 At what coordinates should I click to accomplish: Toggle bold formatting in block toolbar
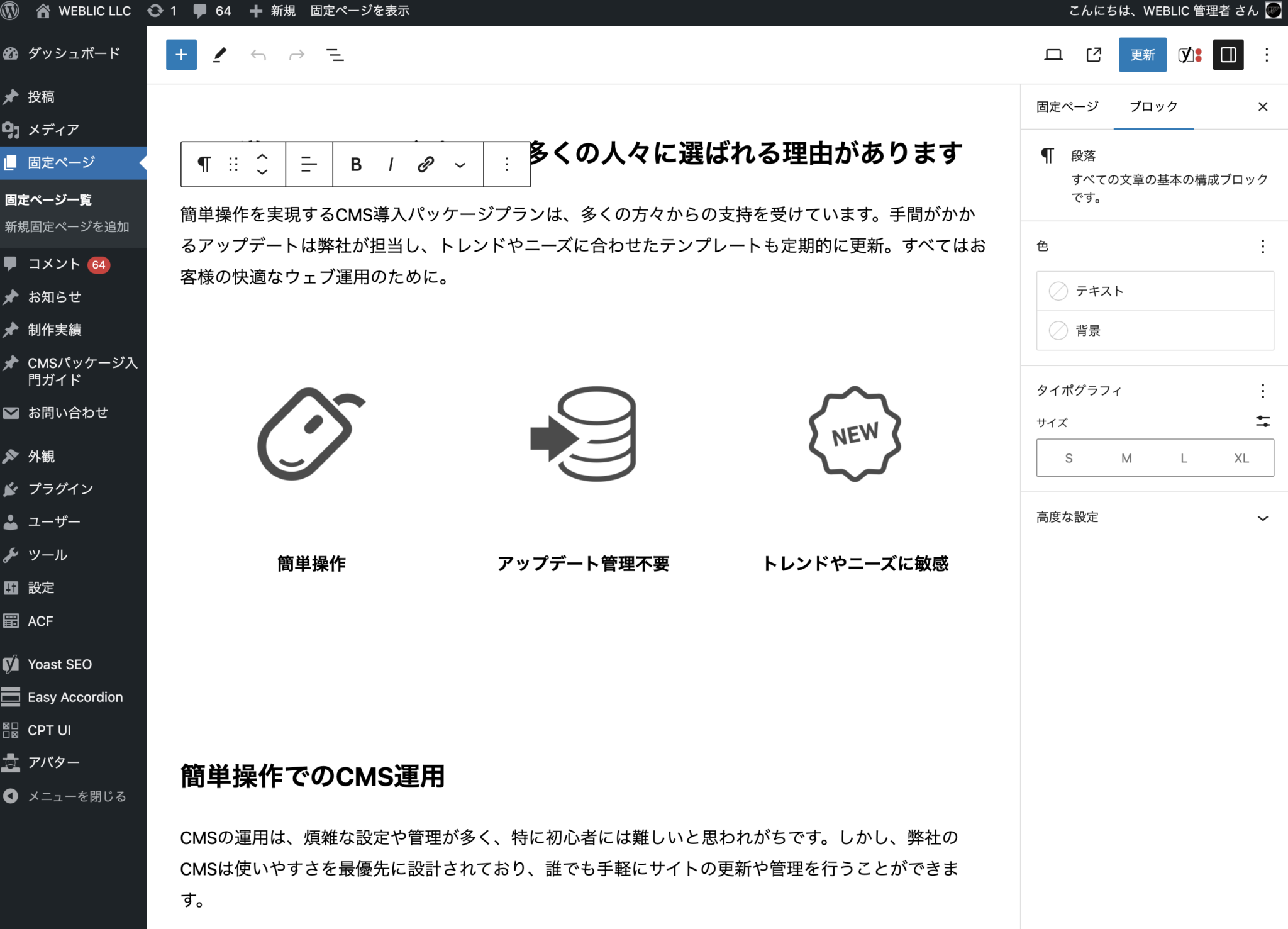click(x=355, y=164)
